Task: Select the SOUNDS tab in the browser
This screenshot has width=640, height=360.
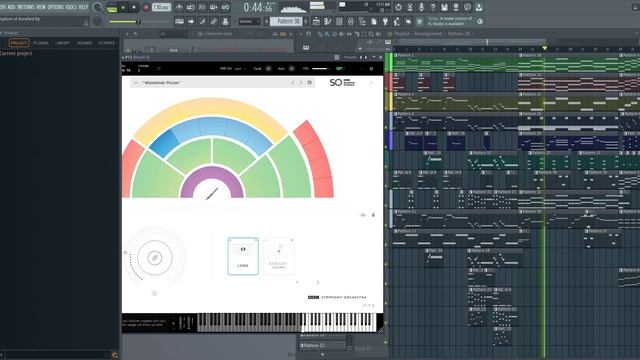Action: [x=84, y=43]
